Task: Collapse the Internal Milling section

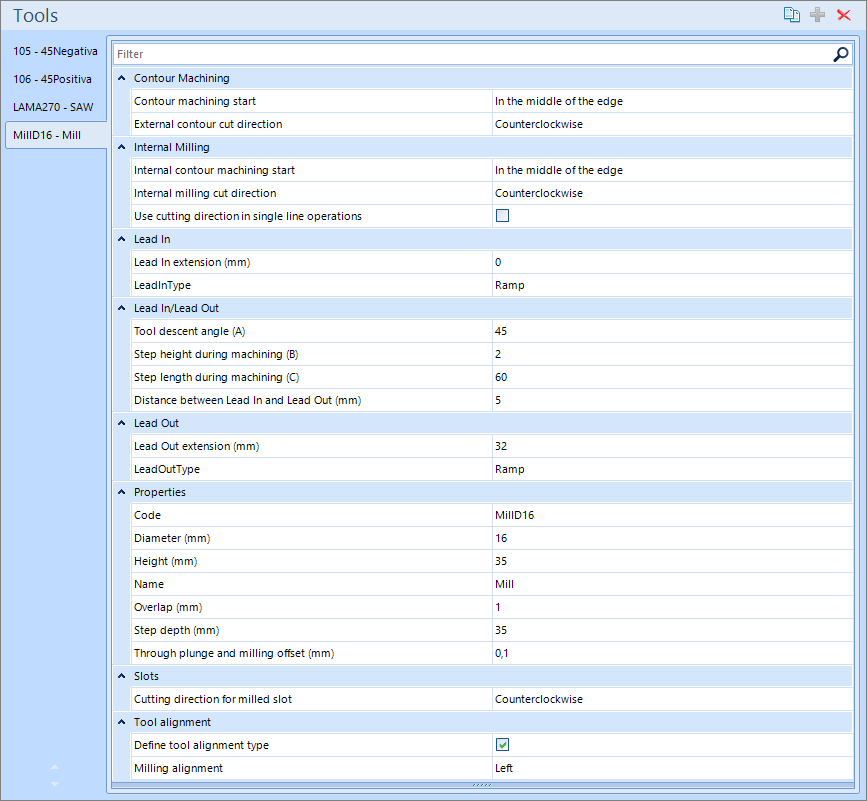Action: [122, 147]
